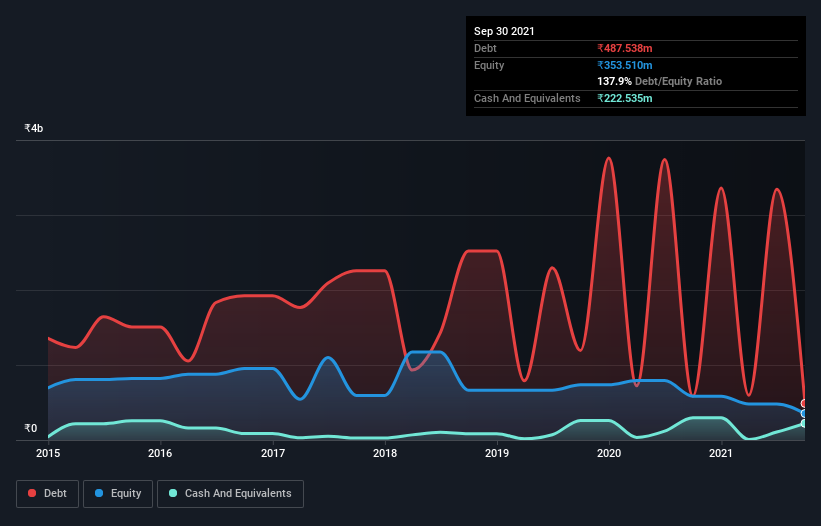Click the 2017 x-axis label
The width and height of the screenshot is (821, 526).
tap(273, 453)
